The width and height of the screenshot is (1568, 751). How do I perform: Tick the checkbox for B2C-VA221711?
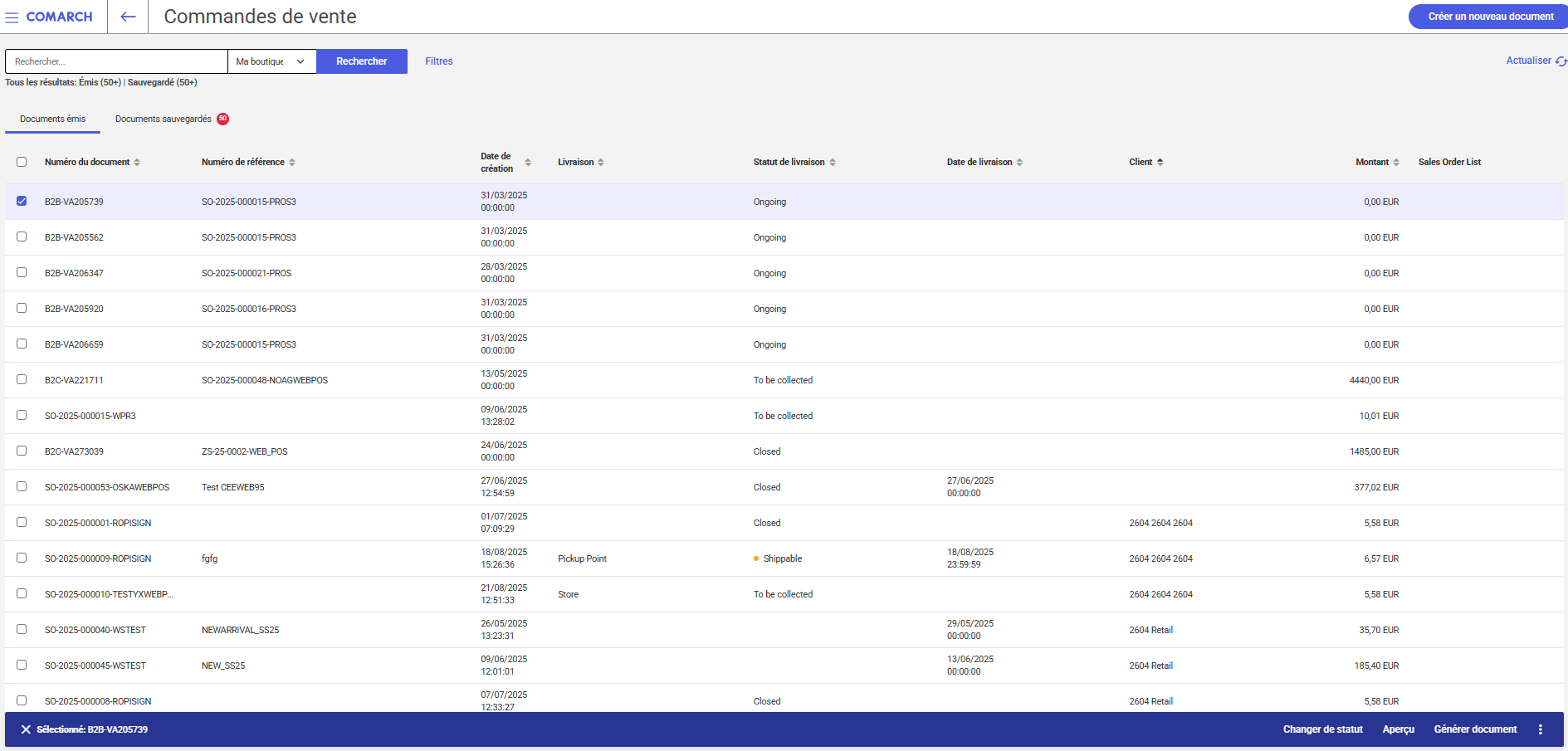22,379
